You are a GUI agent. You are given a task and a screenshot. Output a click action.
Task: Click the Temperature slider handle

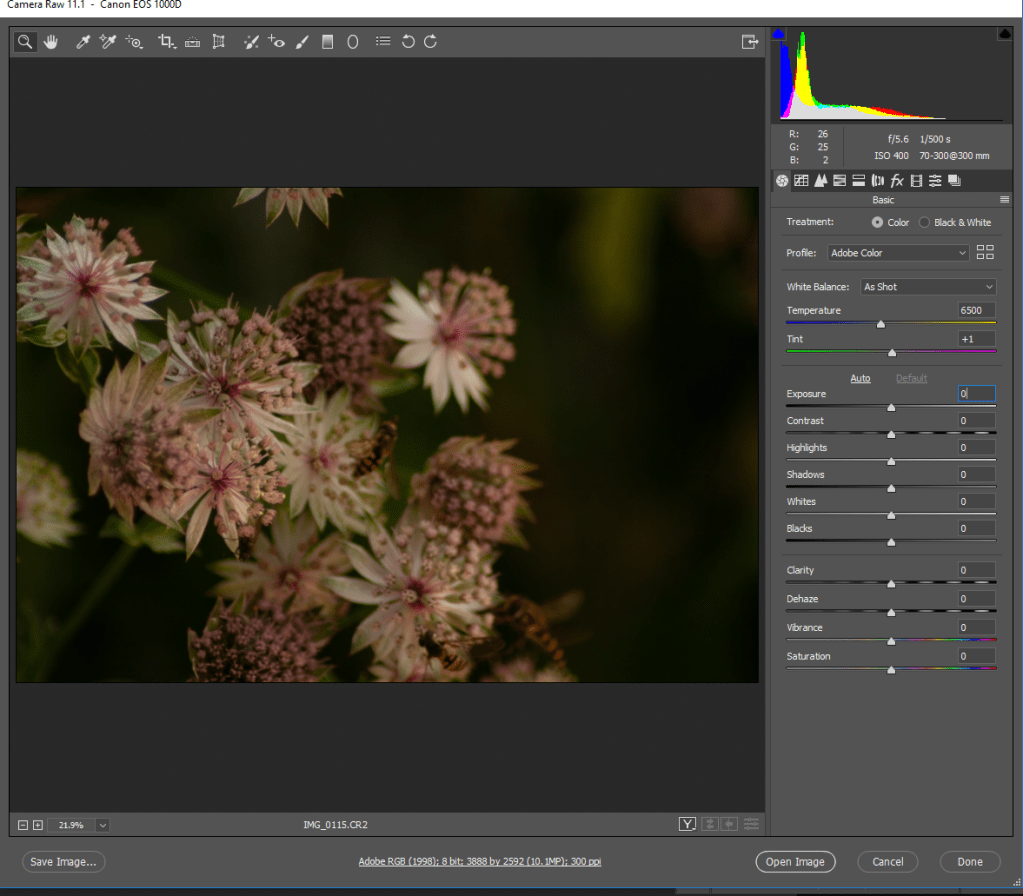881,324
